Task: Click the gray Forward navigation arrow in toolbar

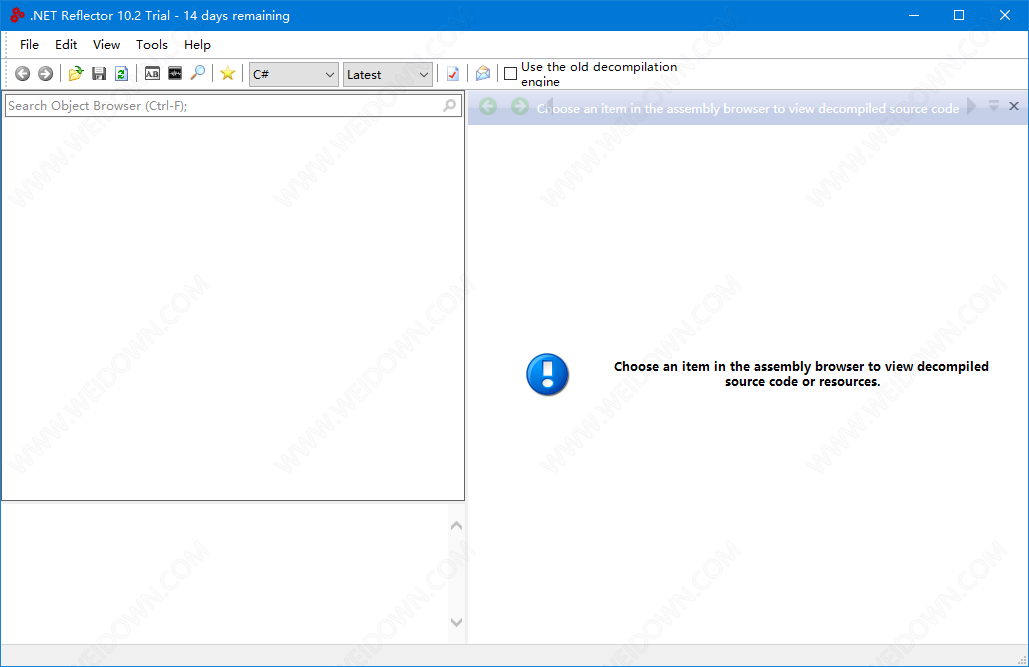Action: pyautogui.click(x=45, y=74)
